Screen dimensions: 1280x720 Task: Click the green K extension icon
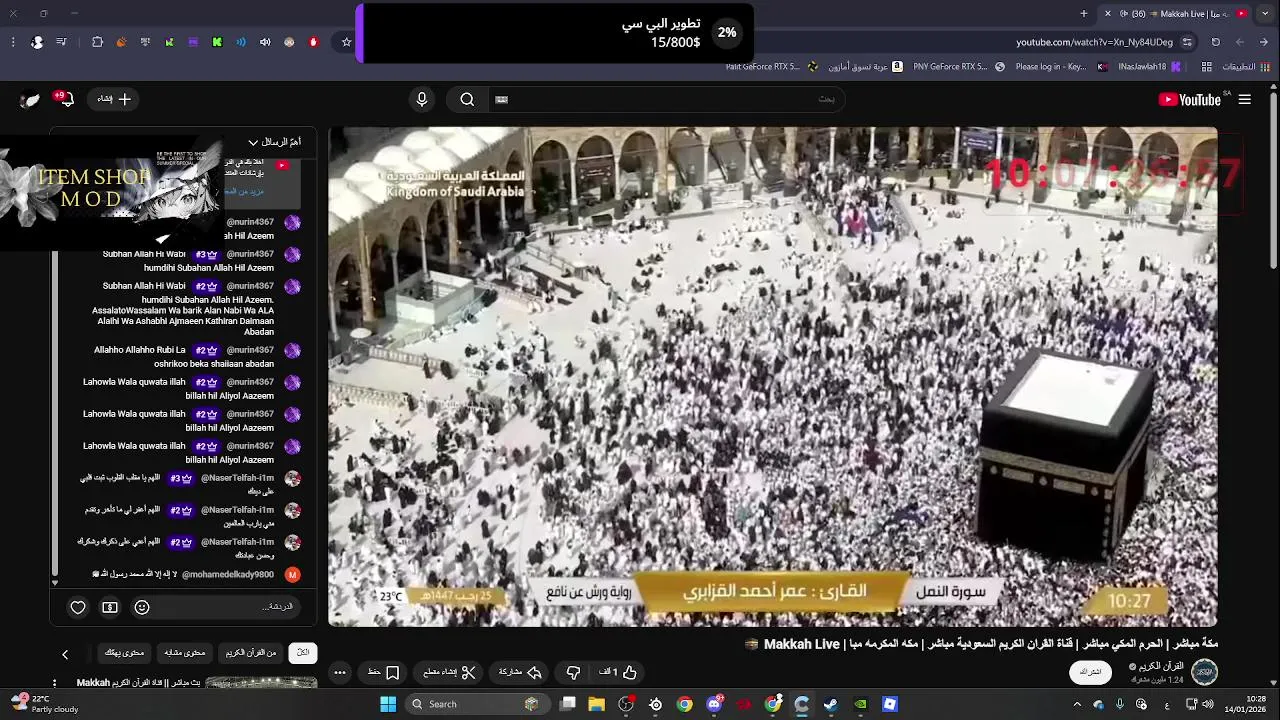pyautogui.click(x=217, y=42)
